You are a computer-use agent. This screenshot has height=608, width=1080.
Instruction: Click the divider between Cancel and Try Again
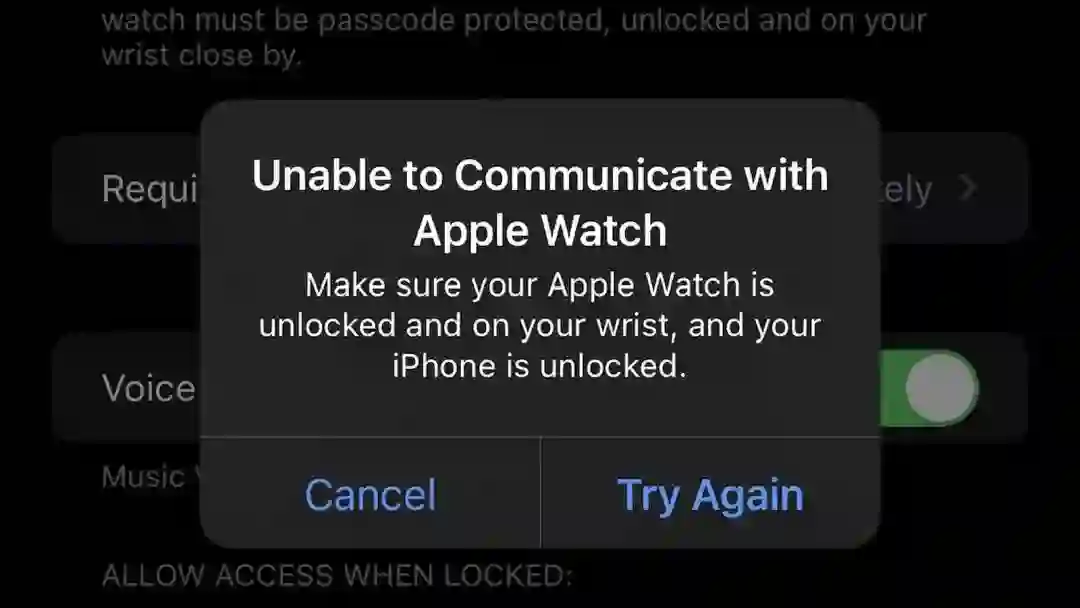coord(541,492)
